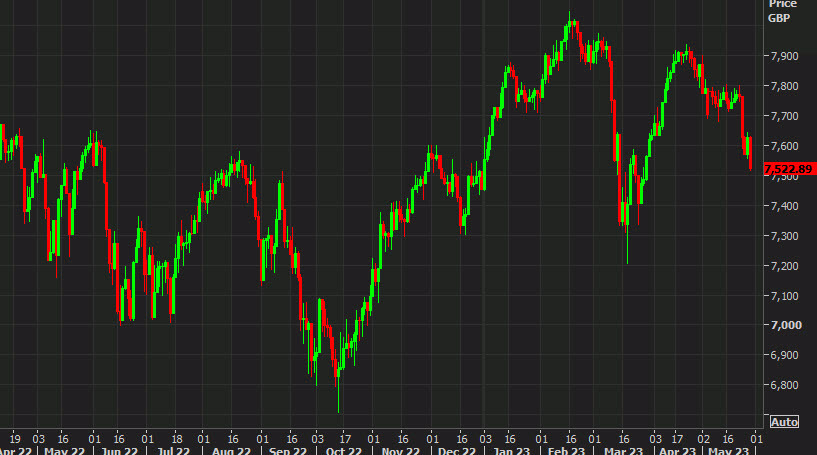Click the Auto scale button
817x455 pixels.
(784, 422)
